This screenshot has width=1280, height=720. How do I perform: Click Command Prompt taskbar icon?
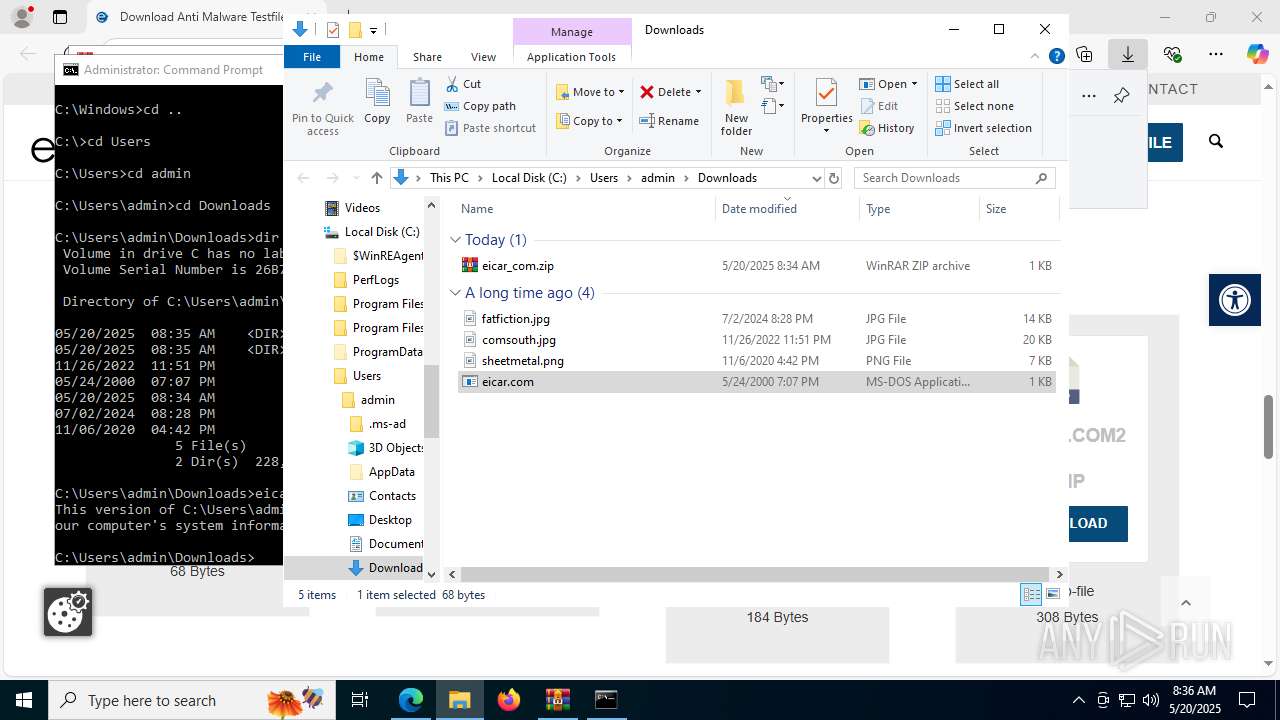606,699
